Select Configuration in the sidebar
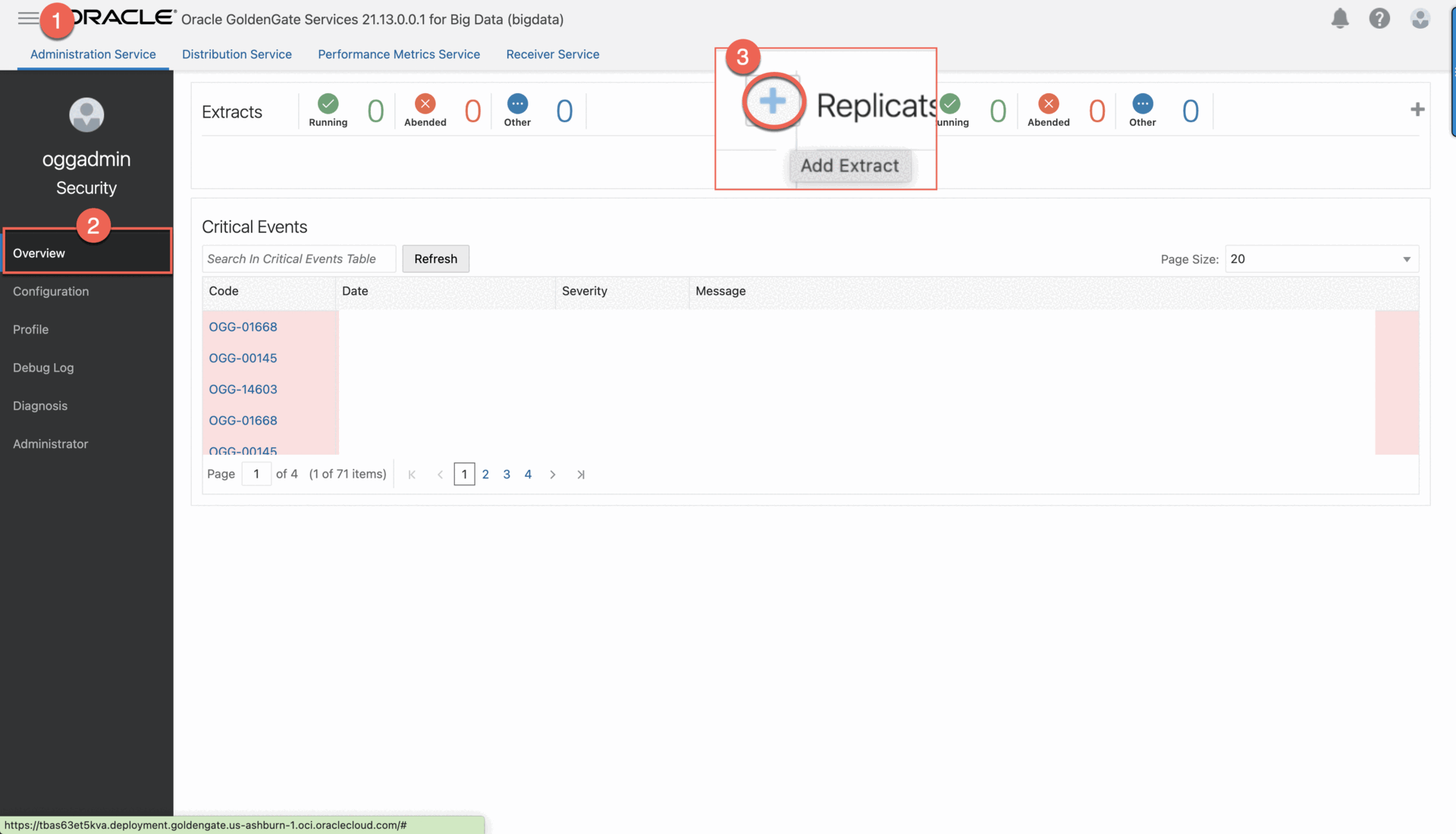 pyautogui.click(x=51, y=292)
